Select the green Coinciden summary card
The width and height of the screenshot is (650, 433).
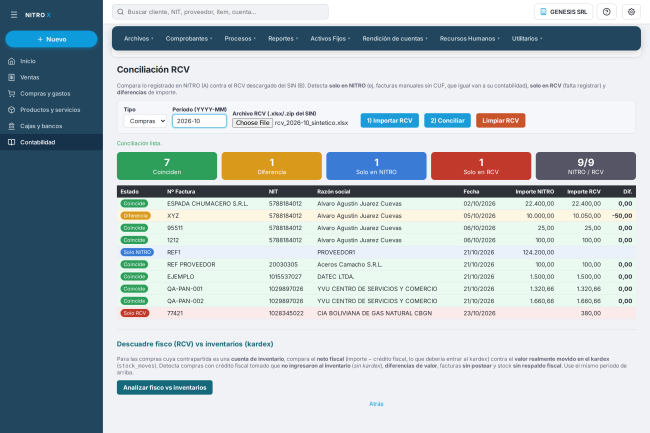point(167,166)
